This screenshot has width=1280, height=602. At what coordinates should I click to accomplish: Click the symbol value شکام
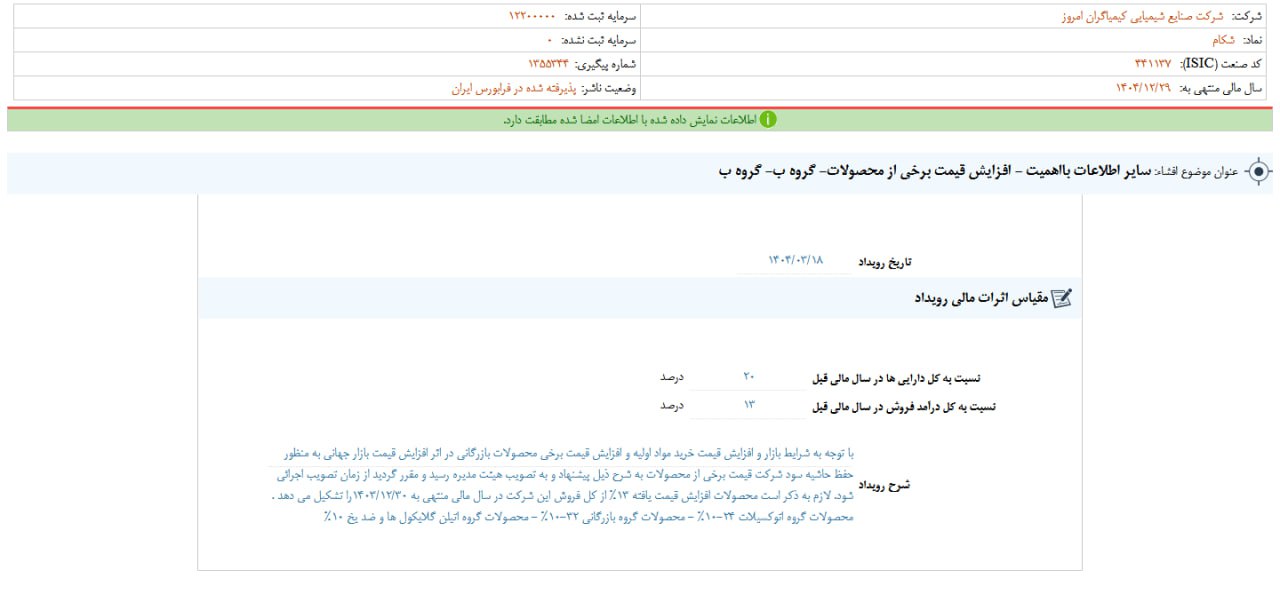[1223, 41]
